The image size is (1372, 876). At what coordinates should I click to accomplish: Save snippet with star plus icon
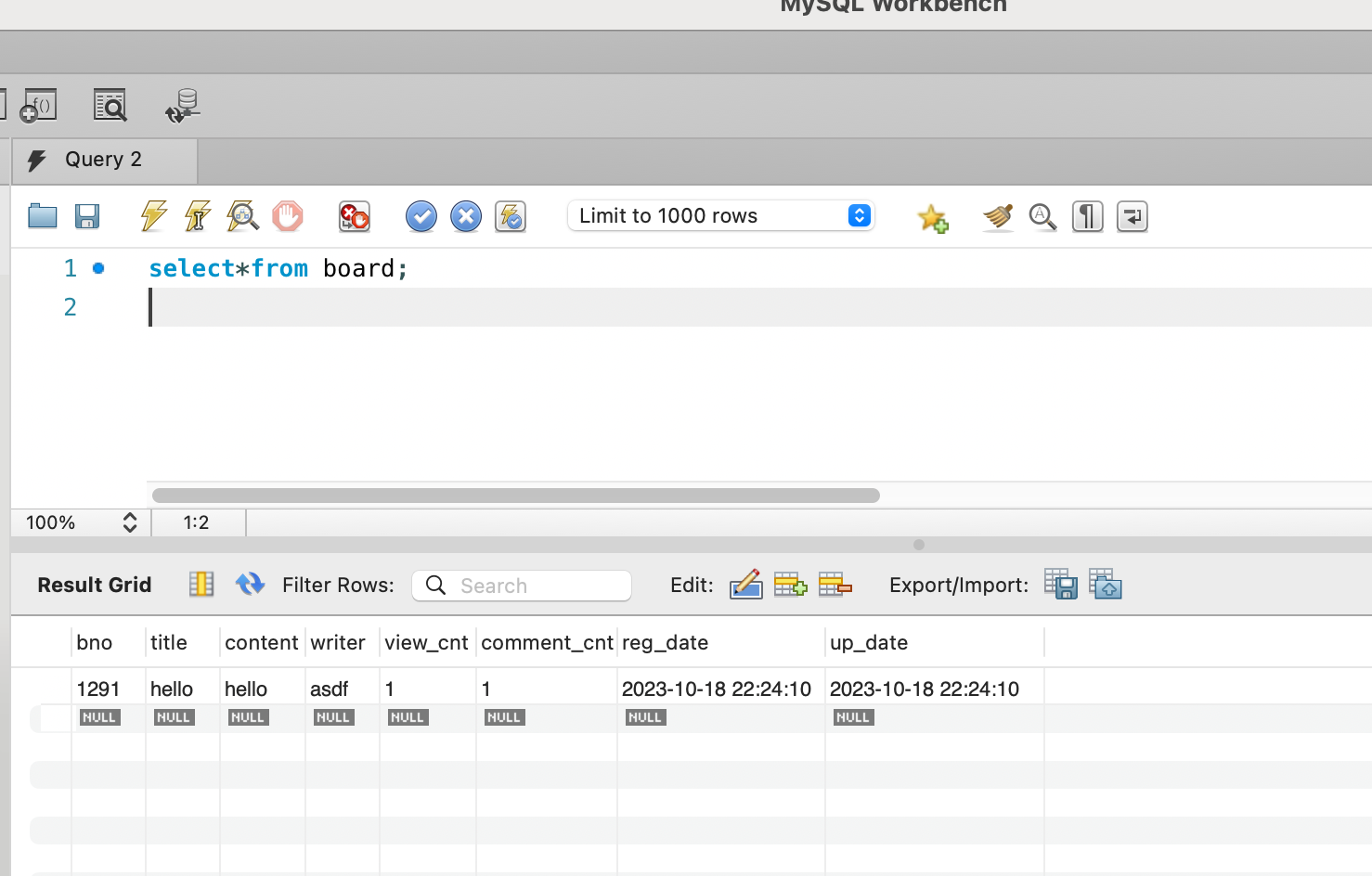[933, 217]
